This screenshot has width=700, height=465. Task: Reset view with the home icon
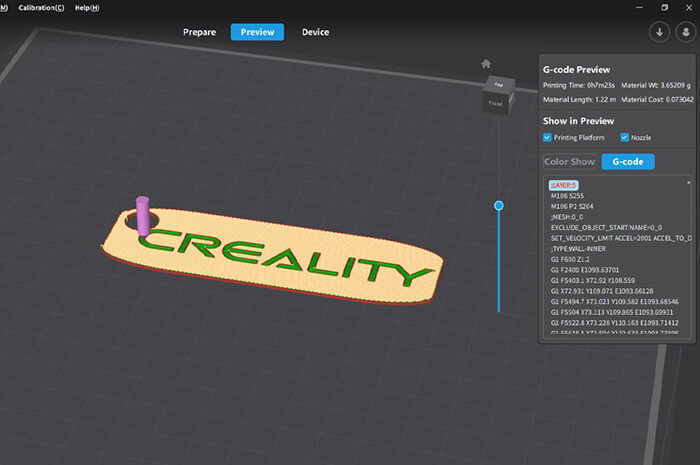tap(486, 64)
